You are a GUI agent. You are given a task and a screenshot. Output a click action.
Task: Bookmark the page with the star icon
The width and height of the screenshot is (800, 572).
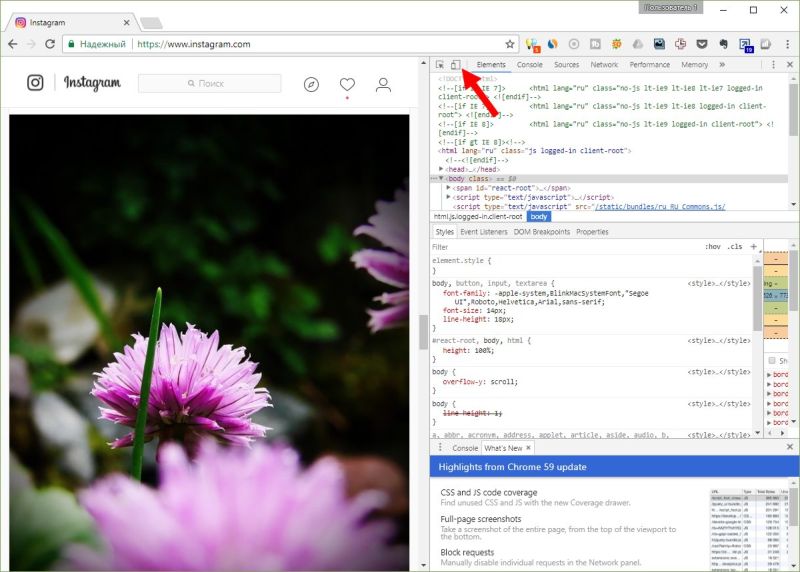click(x=510, y=44)
